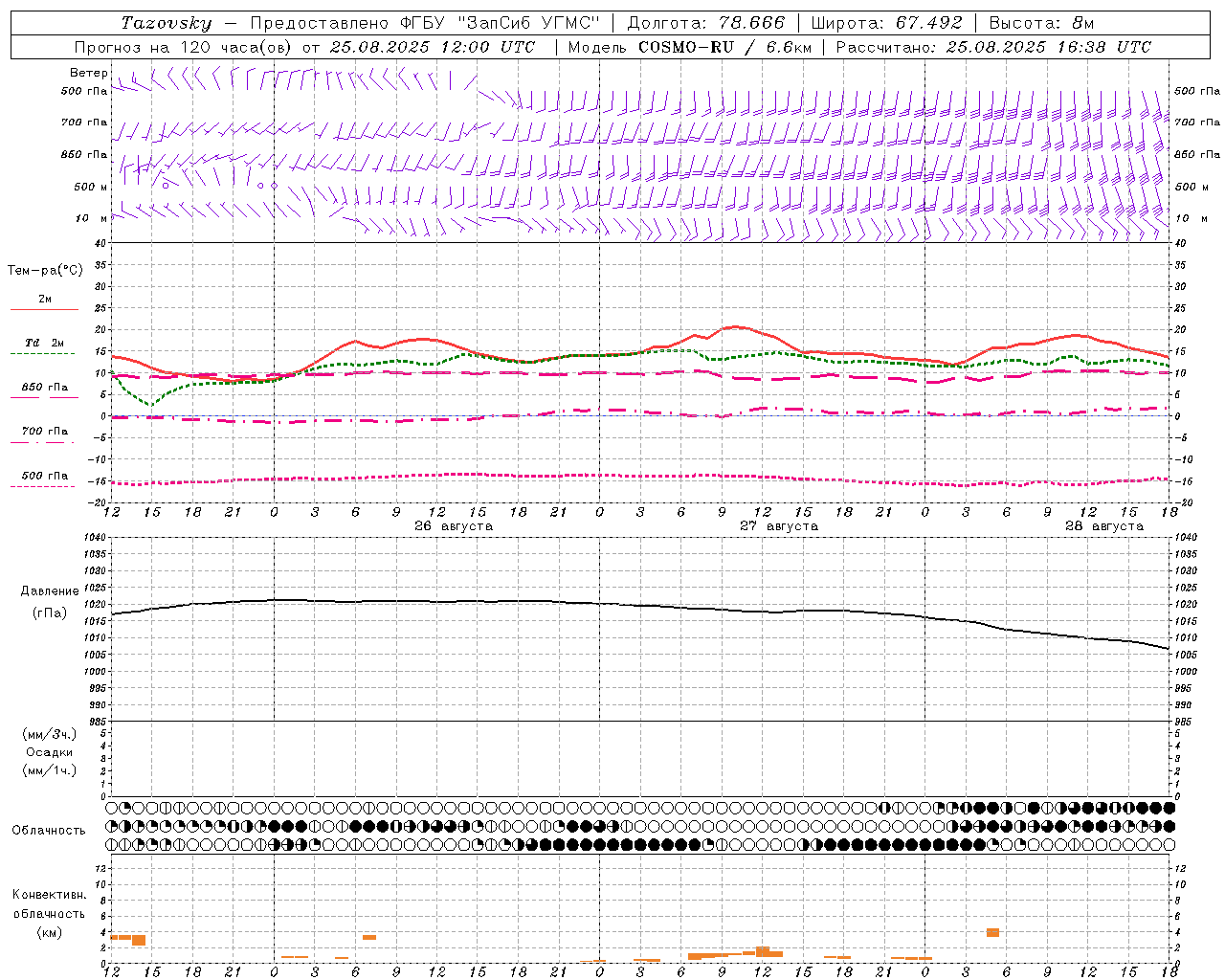The width and height of the screenshot is (1225, 980).
Task: Click the "10 м" label left of wind barbs
Action: click(x=91, y=218)
